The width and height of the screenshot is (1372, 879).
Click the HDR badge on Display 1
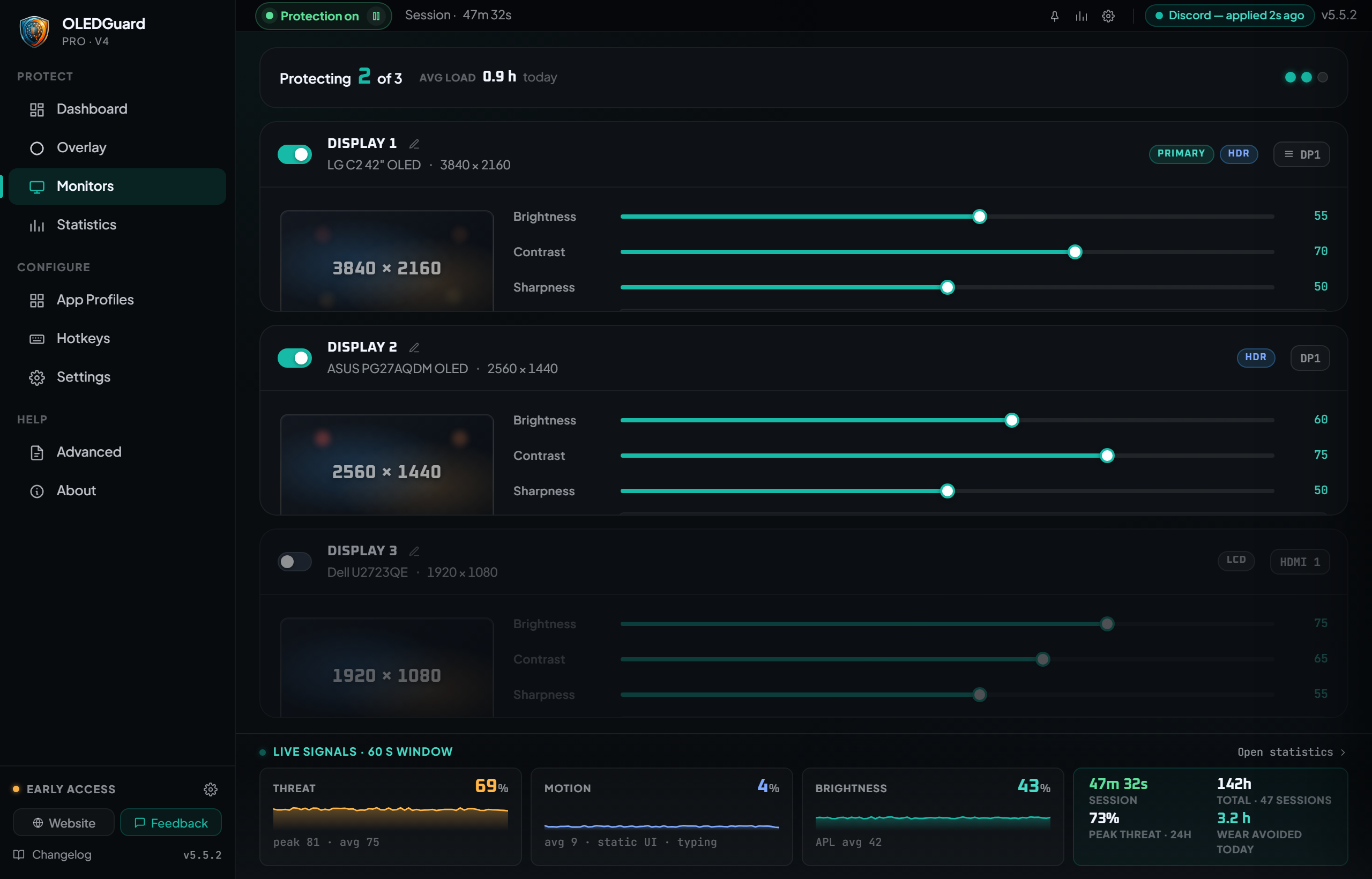tap(1239, 153)
